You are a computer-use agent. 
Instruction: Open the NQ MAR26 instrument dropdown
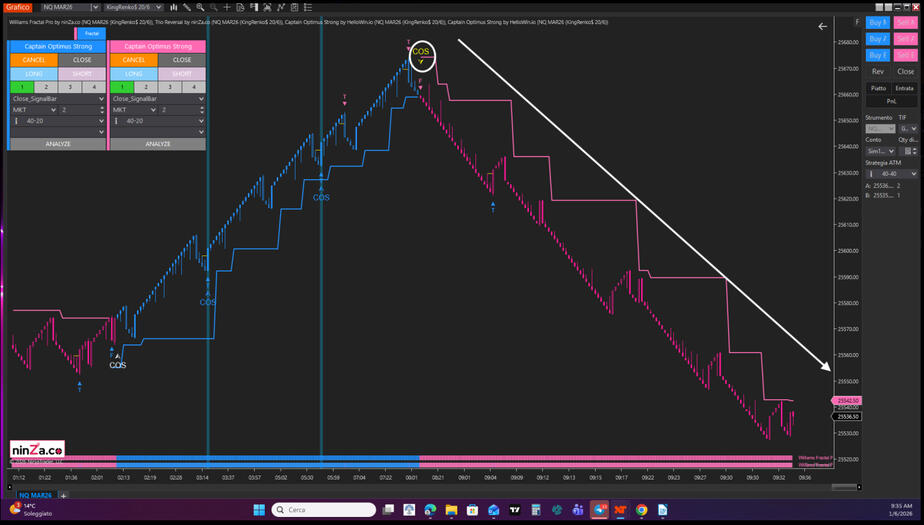point(69,7)
